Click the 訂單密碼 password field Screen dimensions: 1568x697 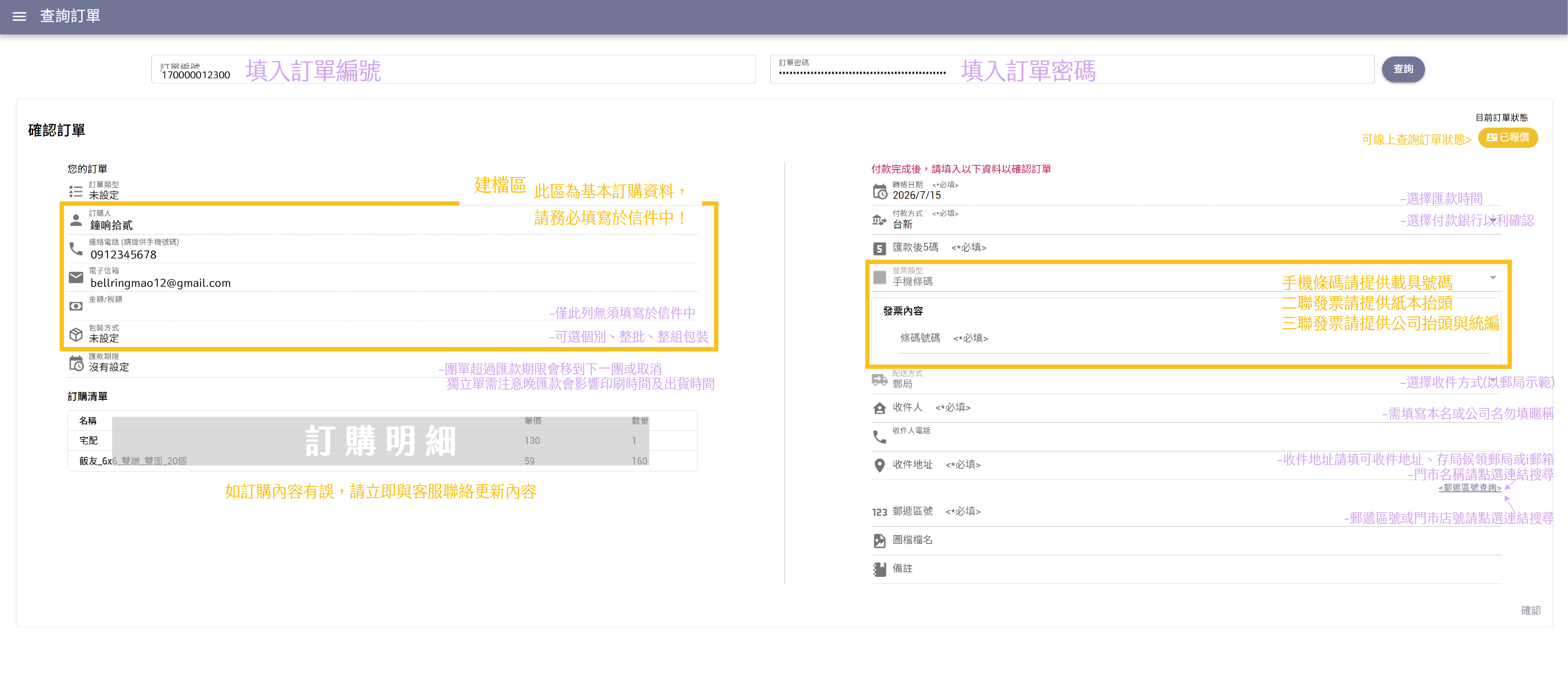pyautogui.click(x=1072, y=69)
